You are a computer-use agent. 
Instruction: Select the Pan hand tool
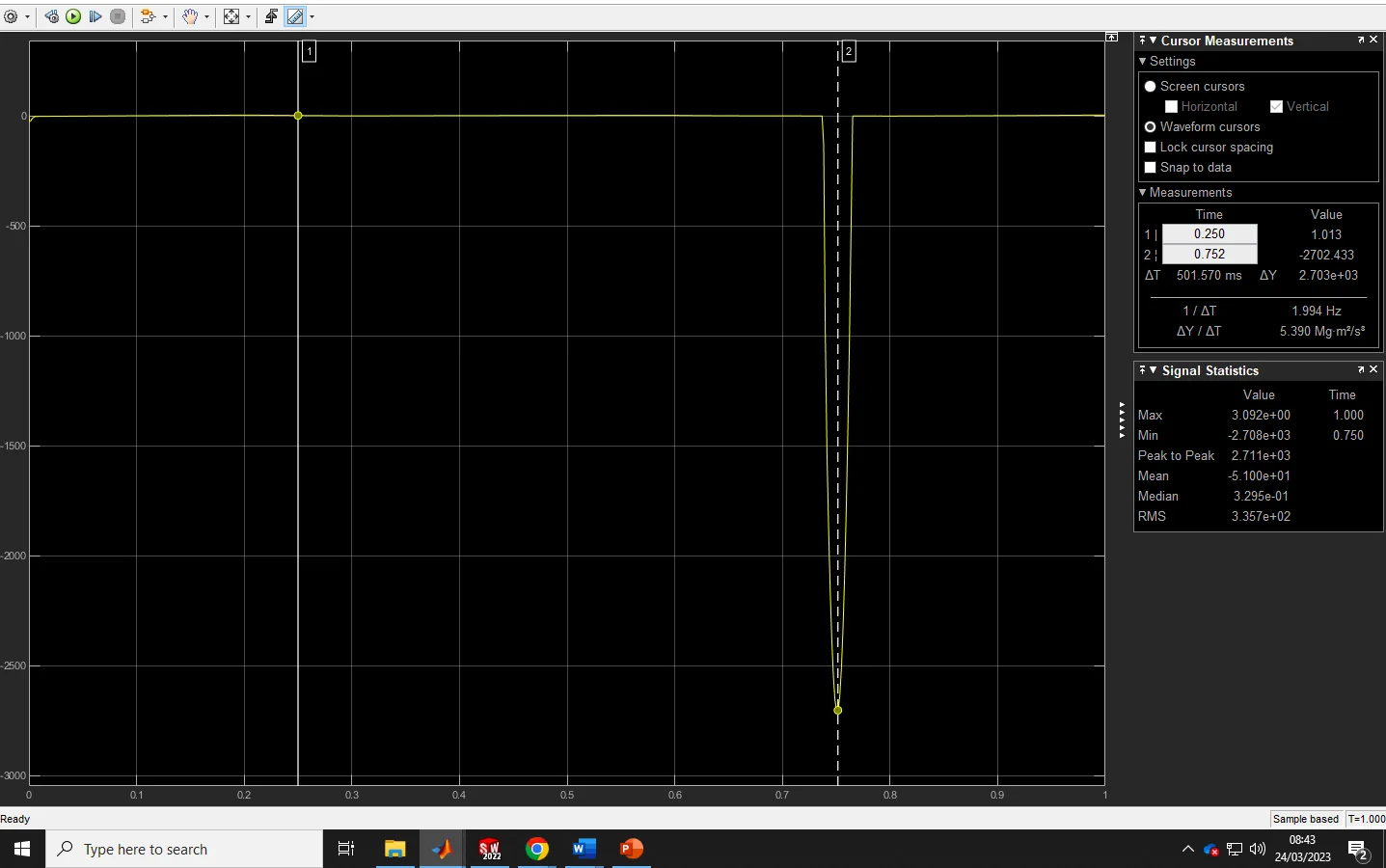point(190,16)
